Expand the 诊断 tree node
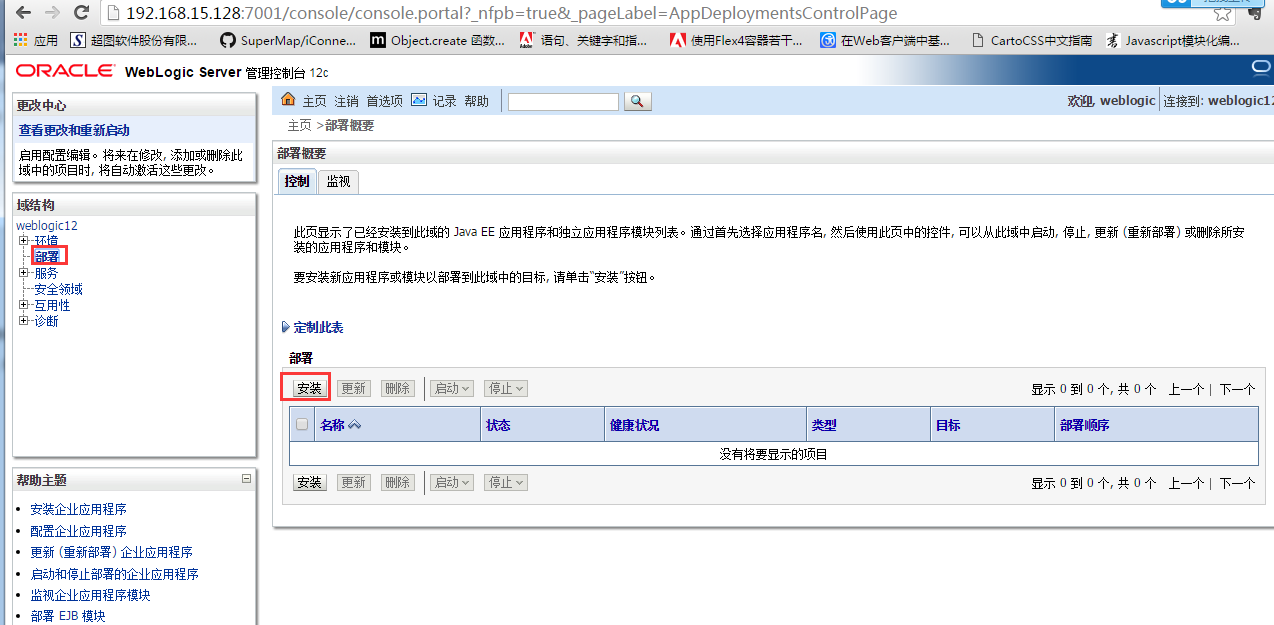Screen dimensions: 1274x625 coord(24,321)
